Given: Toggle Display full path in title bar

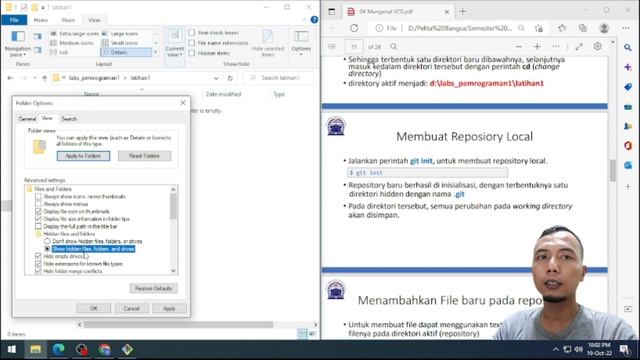Looking at the screenshot, I should [x=38, y=226].
